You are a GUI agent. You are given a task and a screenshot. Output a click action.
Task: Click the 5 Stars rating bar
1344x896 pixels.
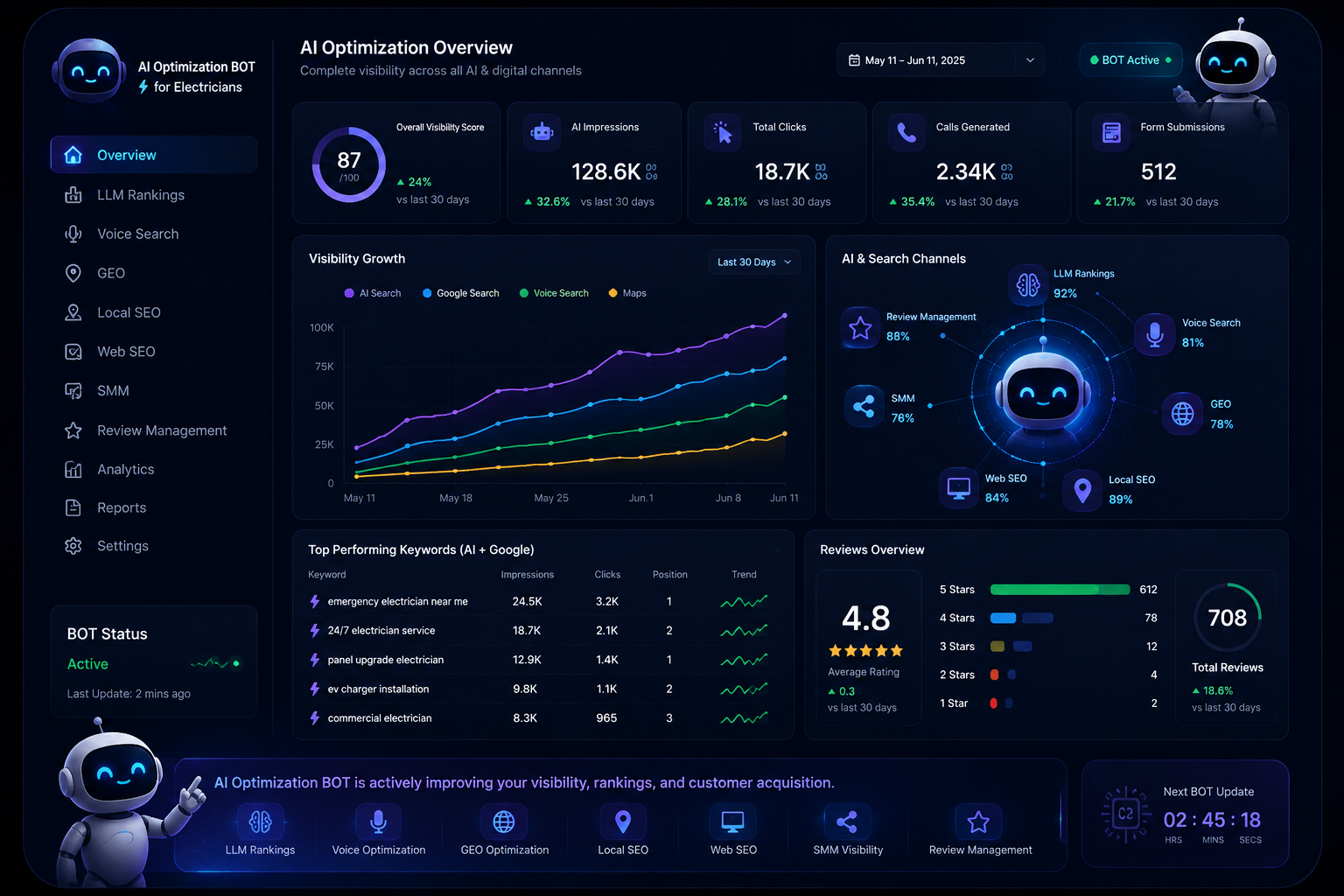click(x=1060, y=590)
